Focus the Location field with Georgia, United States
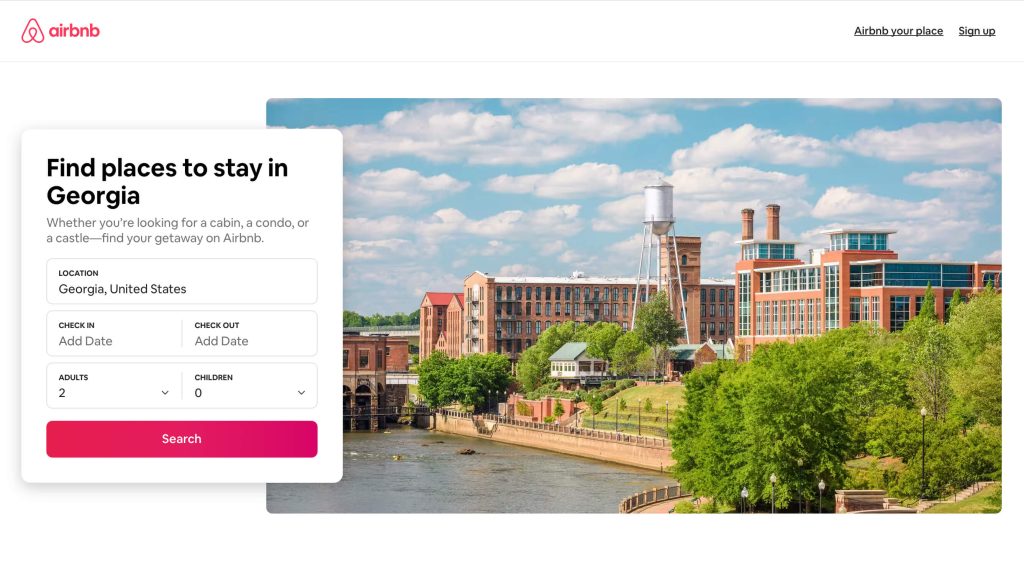 (x=182, y=281)
